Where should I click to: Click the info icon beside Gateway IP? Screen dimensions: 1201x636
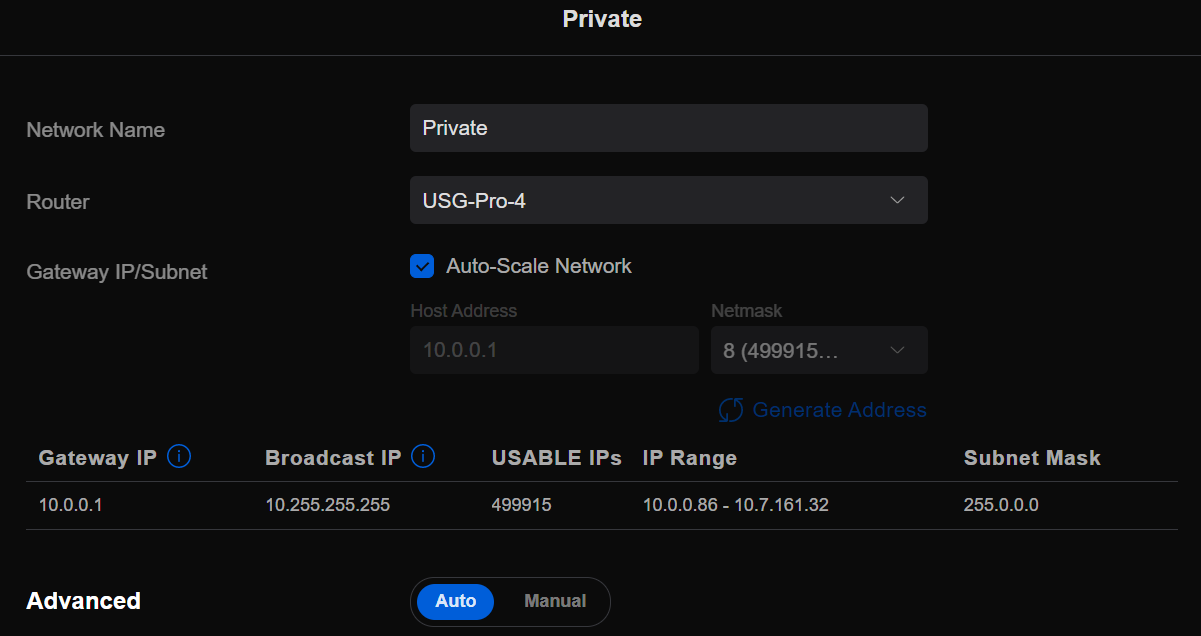(x=180, y=457)
